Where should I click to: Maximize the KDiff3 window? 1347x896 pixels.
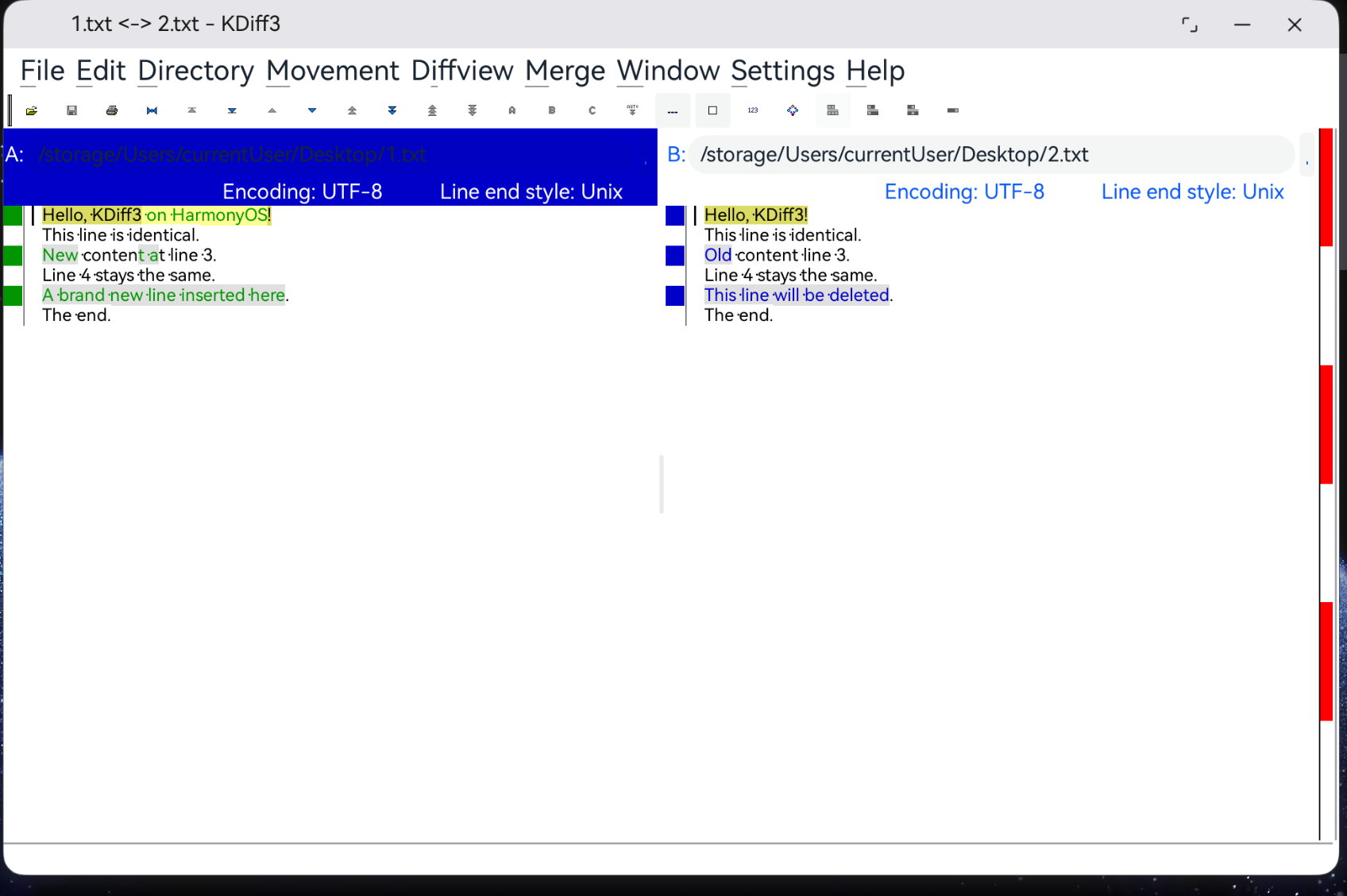click(1190, 25)
